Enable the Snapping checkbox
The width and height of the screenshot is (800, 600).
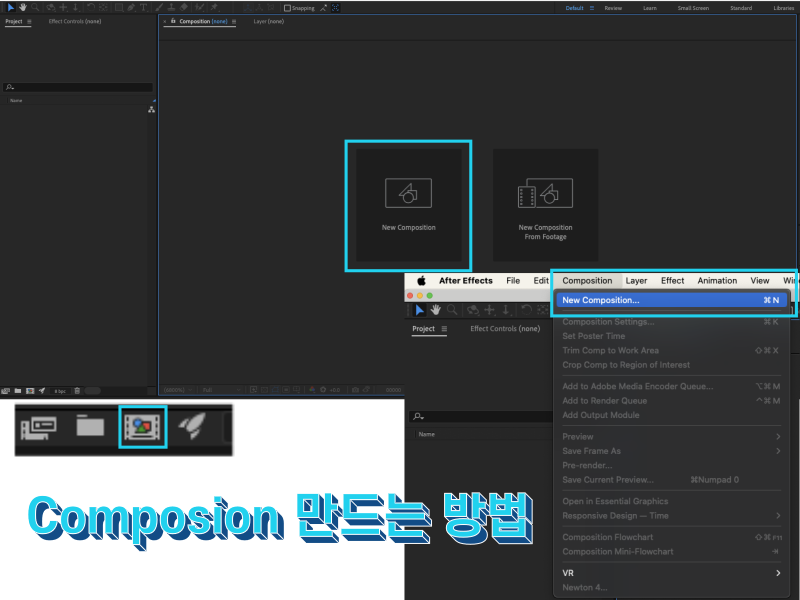point(287,8)
